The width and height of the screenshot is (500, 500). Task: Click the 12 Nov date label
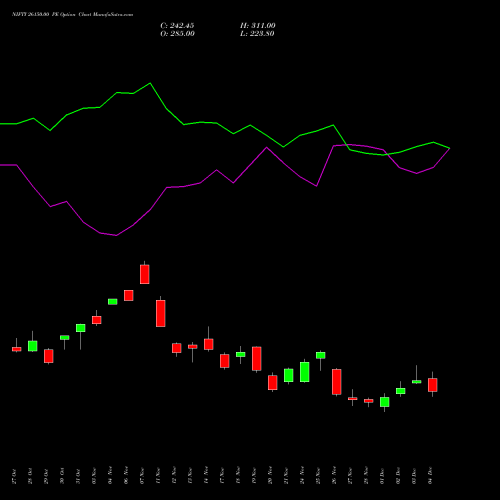coord(174,476)
